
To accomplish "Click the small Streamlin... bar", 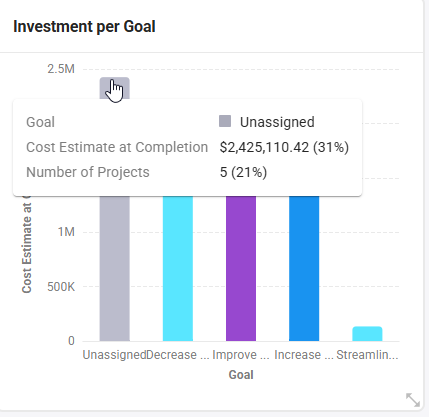I will pos(367,334).
